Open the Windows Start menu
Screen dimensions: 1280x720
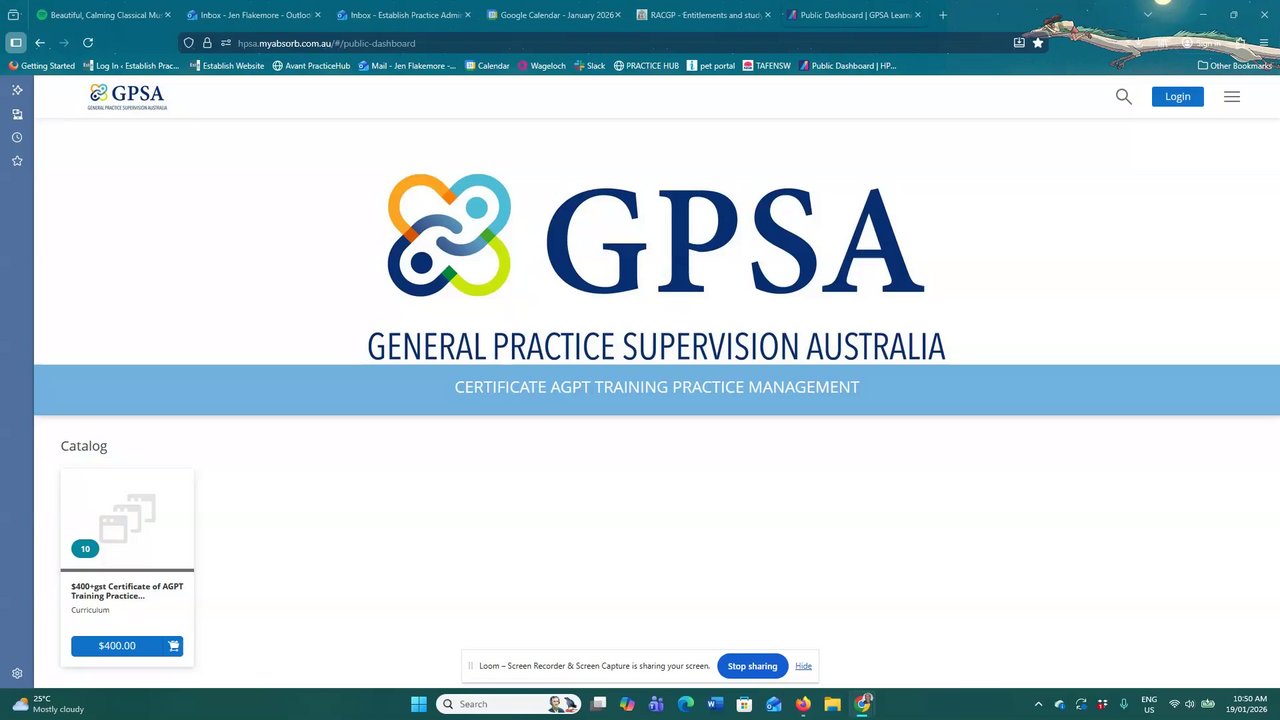click(419, 704)
